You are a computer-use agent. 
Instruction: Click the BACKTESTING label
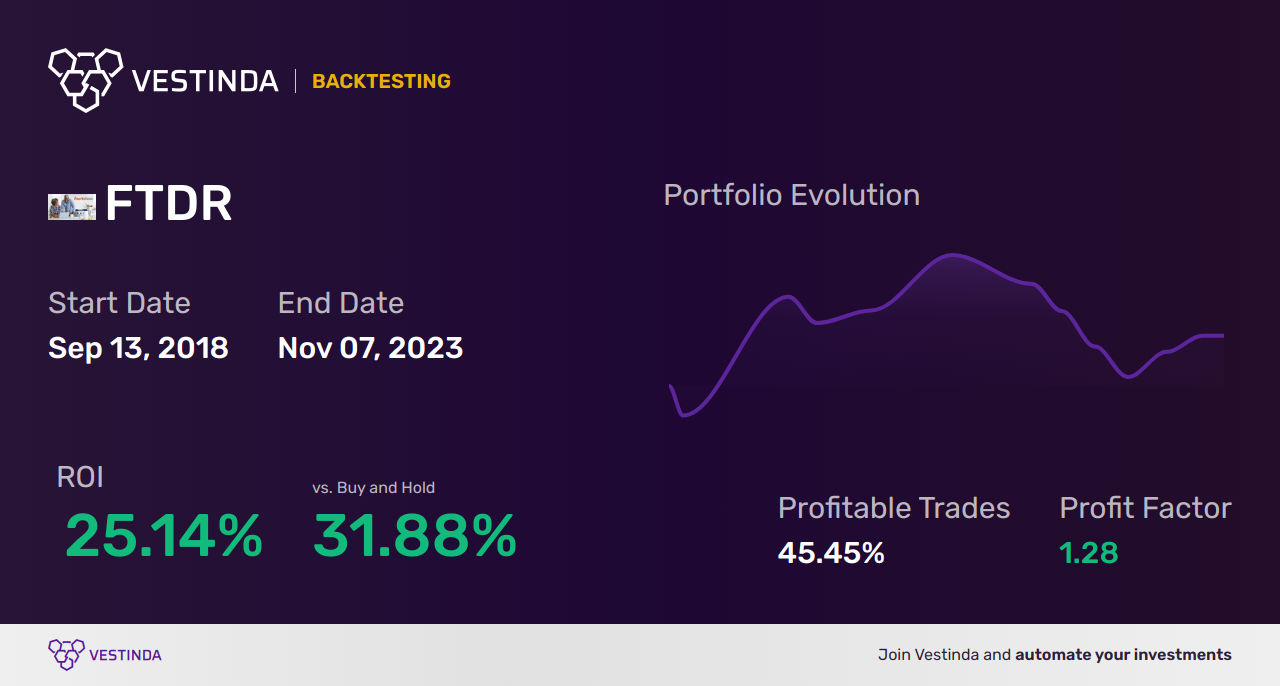(x=381, y=81)
